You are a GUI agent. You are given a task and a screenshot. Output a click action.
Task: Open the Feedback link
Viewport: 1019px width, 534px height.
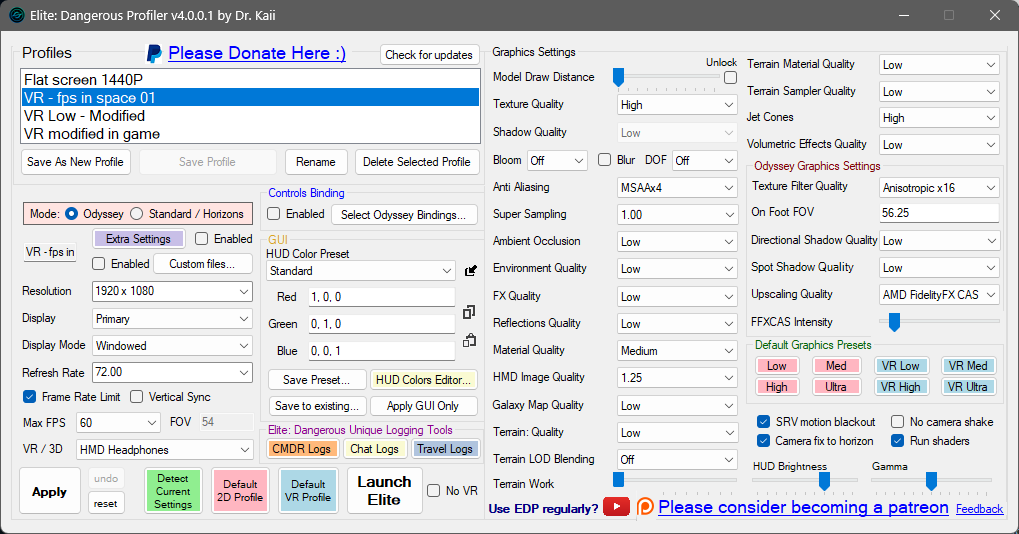coord(979,509)
